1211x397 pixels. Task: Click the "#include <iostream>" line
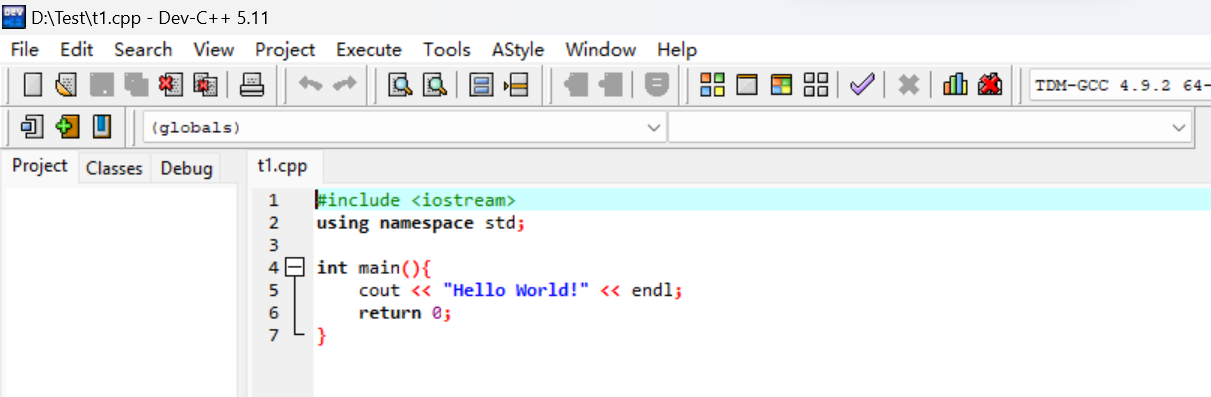[416, 200]
